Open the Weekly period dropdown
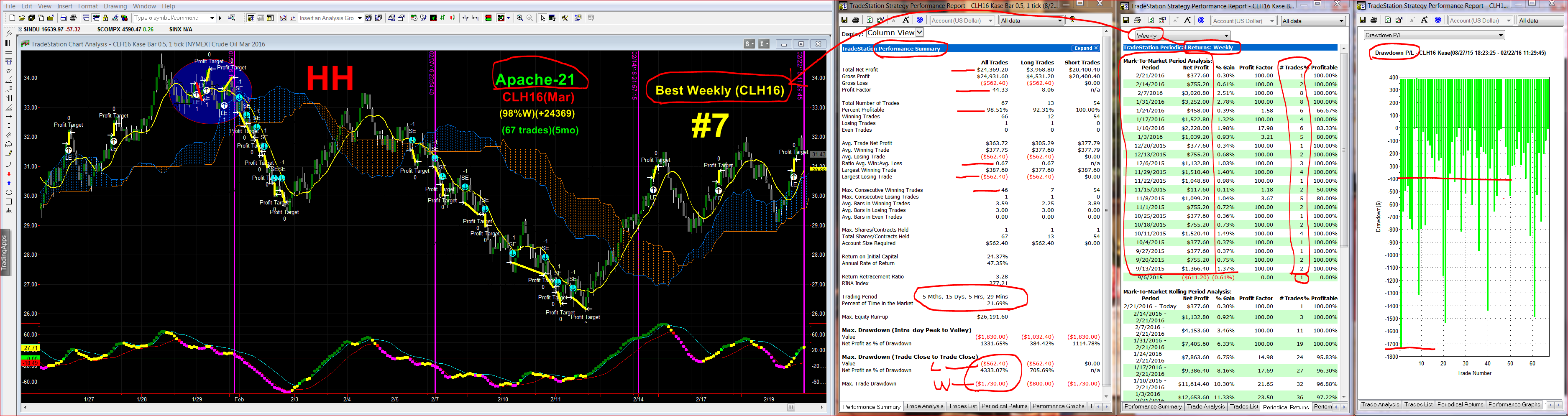Viewport: 1568px width, 416px height. point(1227,35)
